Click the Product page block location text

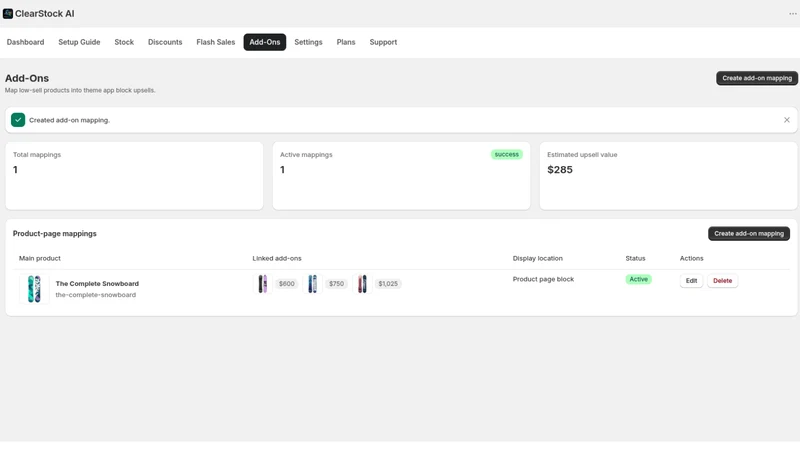(543, 279)
